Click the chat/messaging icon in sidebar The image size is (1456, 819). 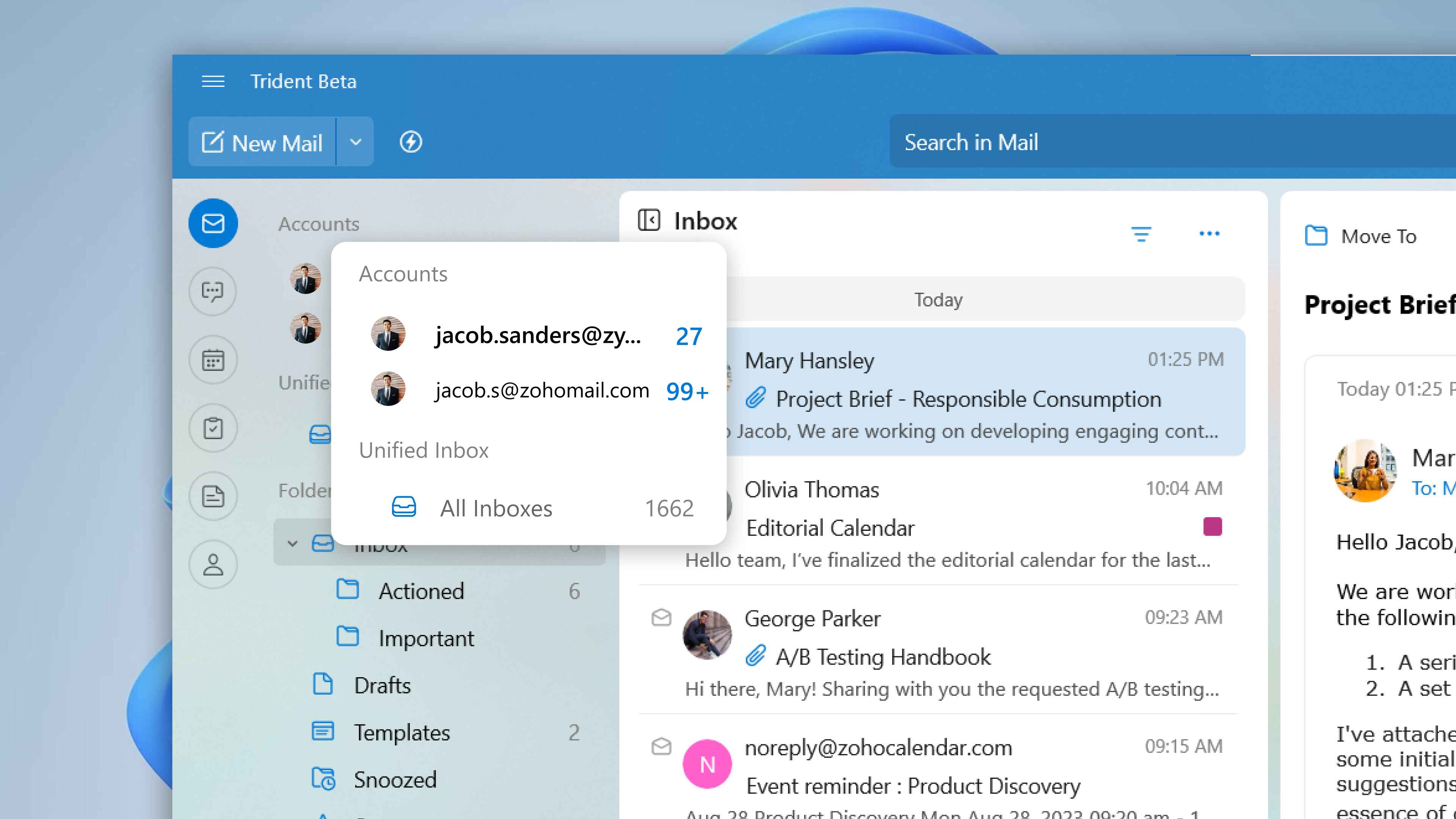(213, 291)
